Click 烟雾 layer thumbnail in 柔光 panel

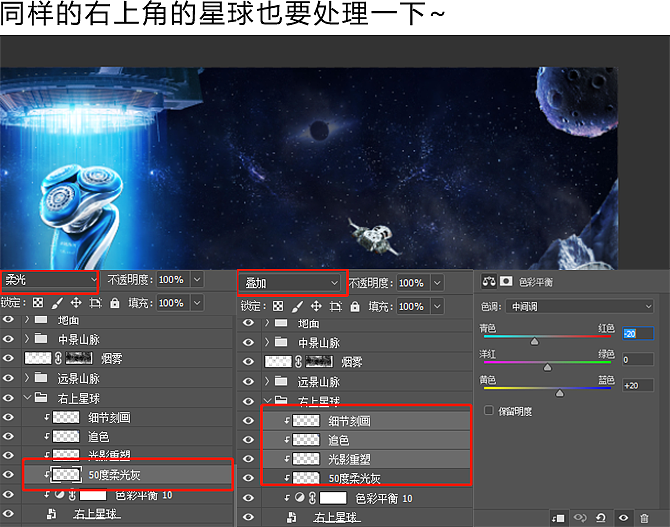point(38,358)
